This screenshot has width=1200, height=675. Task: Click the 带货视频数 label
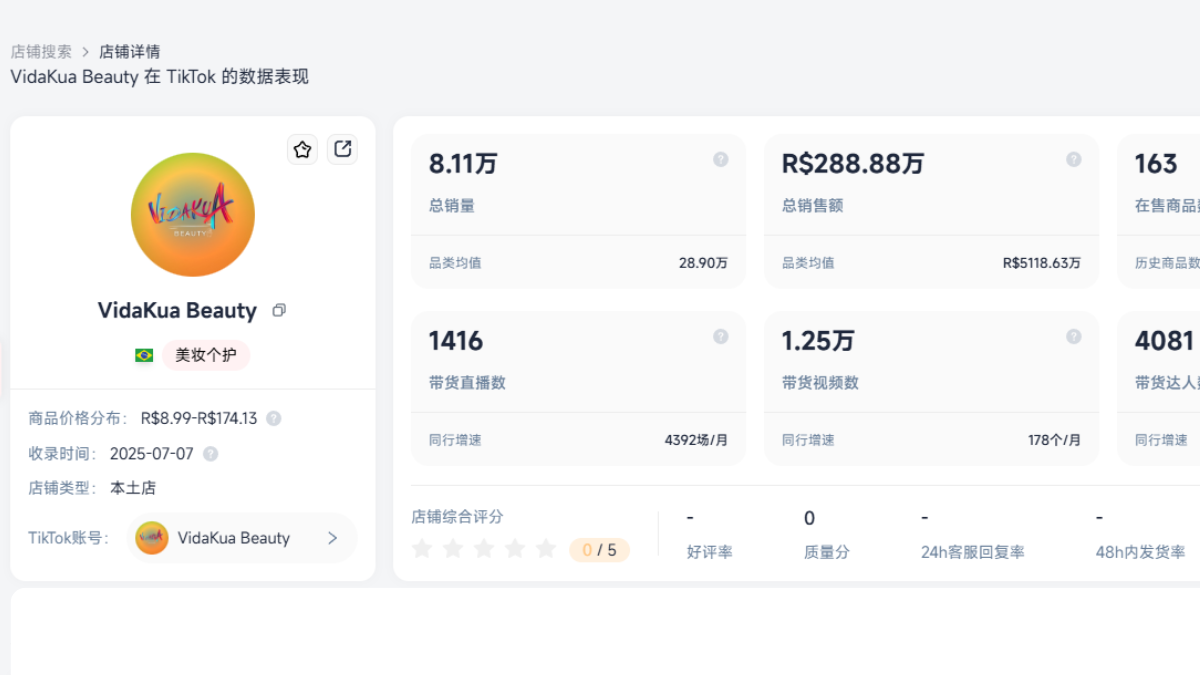[x=820, y=383]
